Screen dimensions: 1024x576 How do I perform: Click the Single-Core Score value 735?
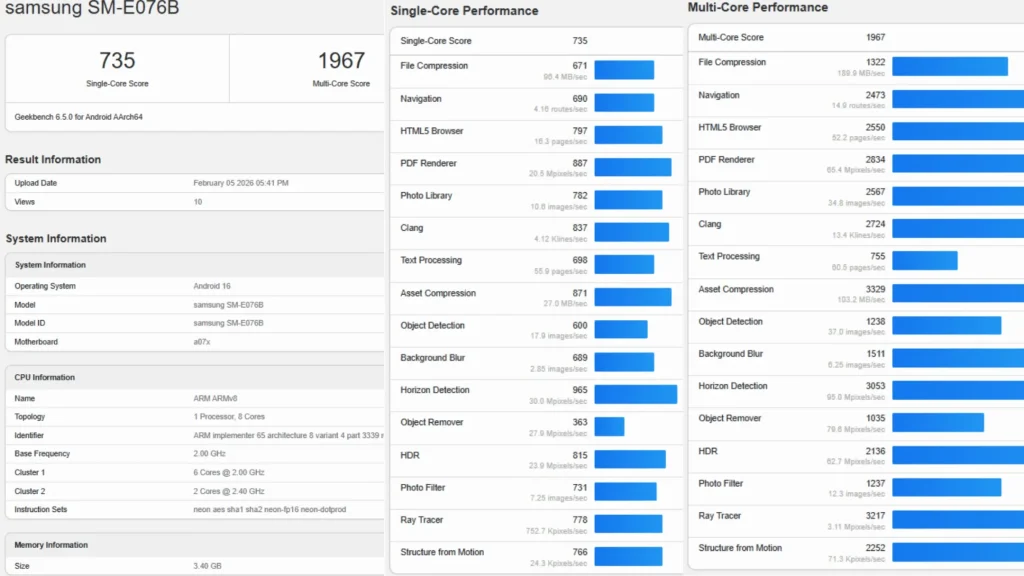(117, 61)
